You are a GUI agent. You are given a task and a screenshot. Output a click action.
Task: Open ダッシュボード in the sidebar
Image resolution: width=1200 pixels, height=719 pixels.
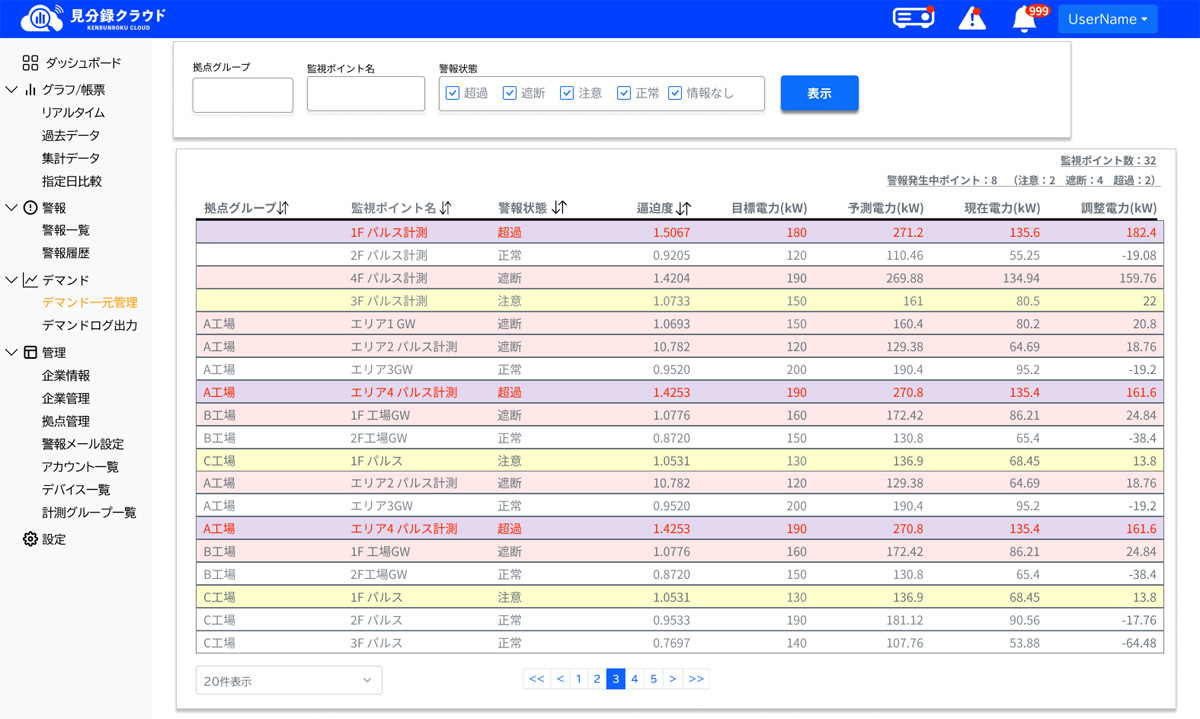point(82,63)
